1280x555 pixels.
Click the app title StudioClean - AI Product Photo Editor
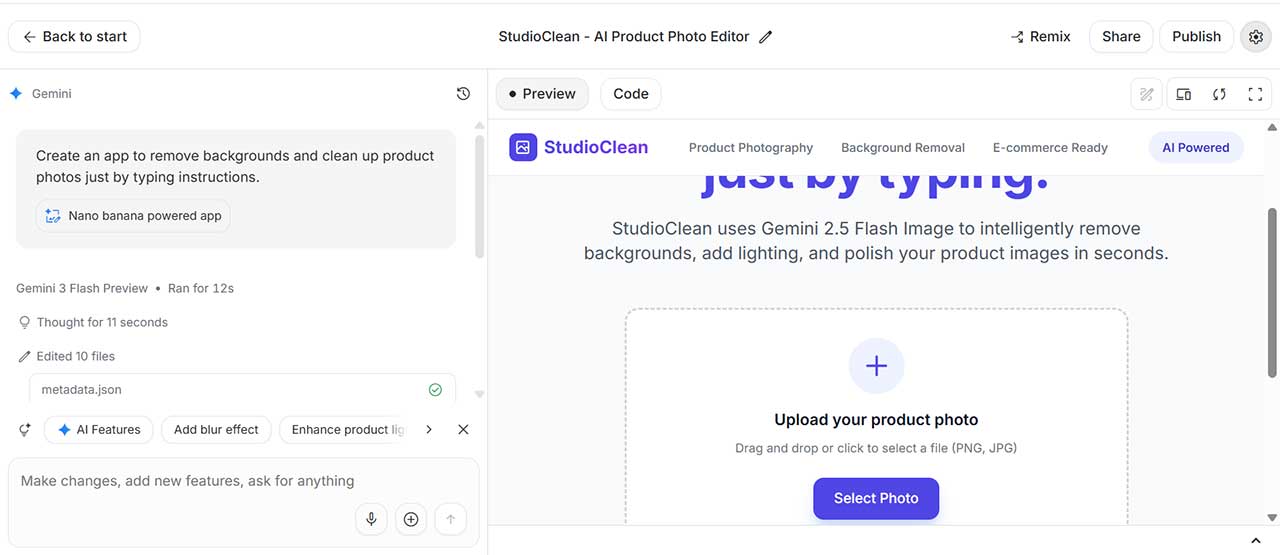(624, 37)
